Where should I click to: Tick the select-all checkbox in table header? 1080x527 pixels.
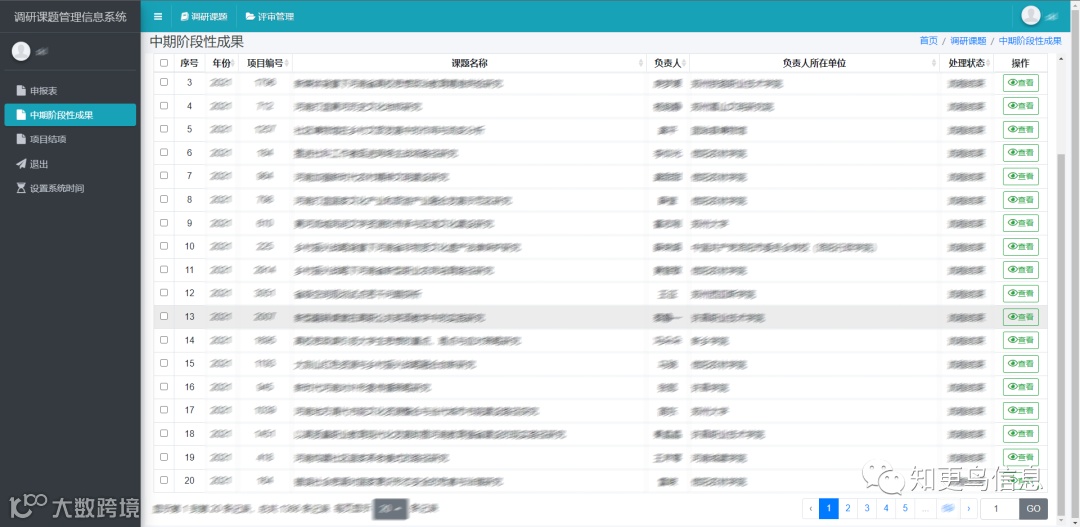click(x=164, y=63)
